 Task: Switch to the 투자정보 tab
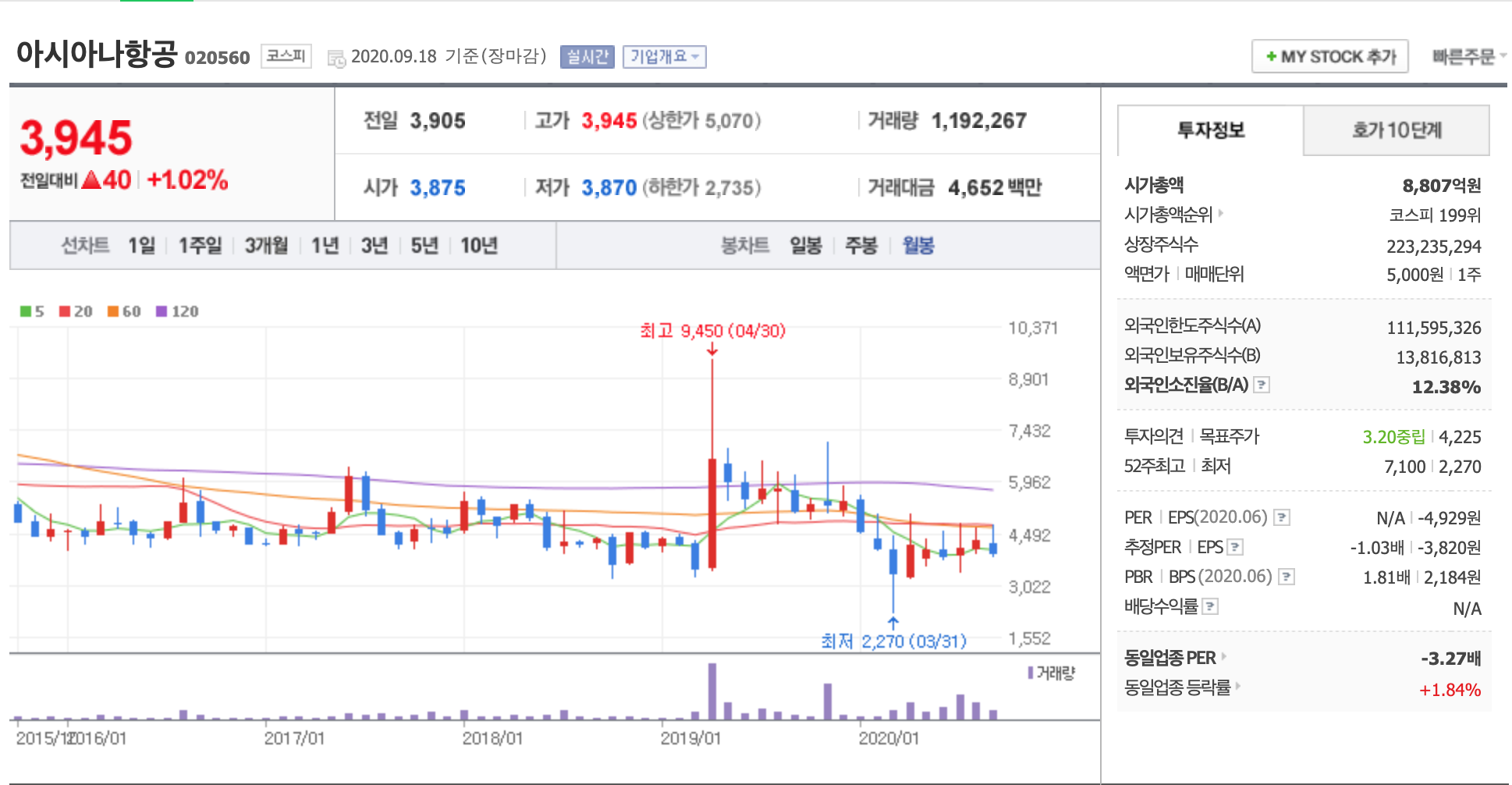[x=1211, y=130]
